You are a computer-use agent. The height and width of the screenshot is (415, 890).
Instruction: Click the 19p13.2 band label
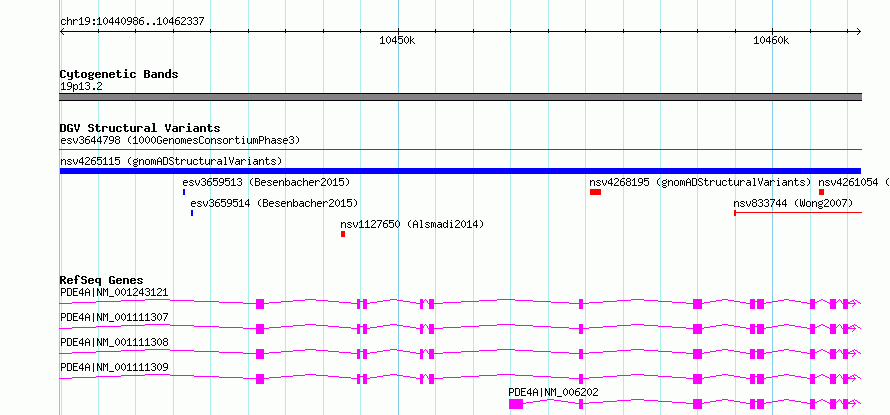81,87
